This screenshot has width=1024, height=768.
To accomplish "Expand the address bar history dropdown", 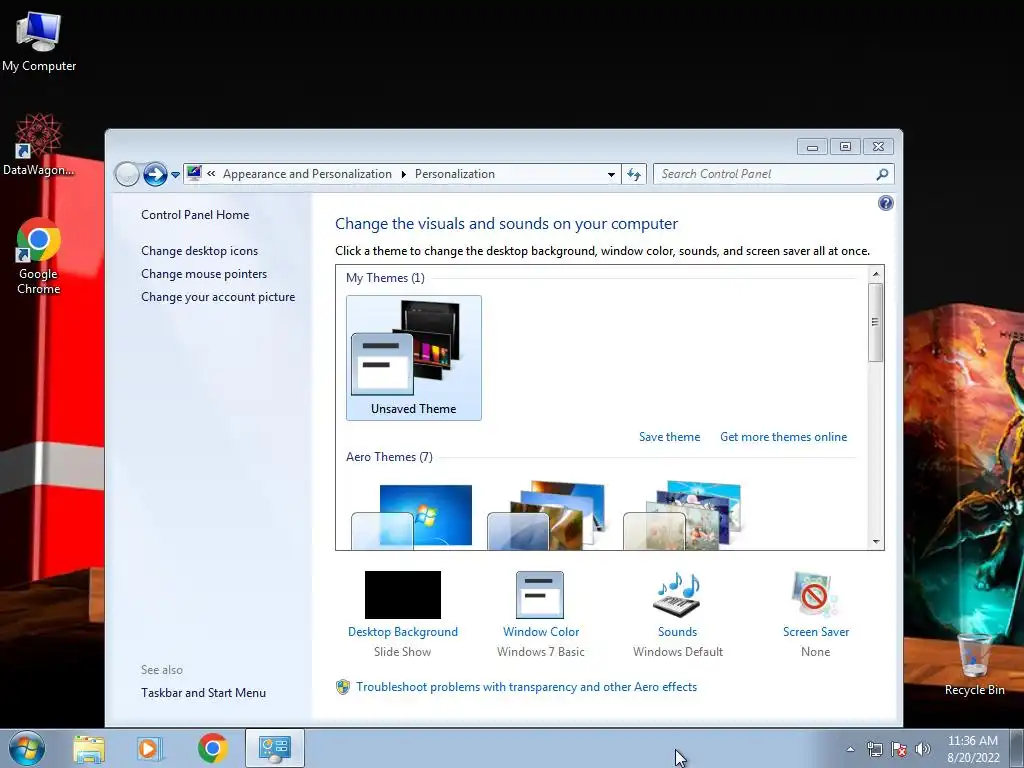I will (611, 174).
